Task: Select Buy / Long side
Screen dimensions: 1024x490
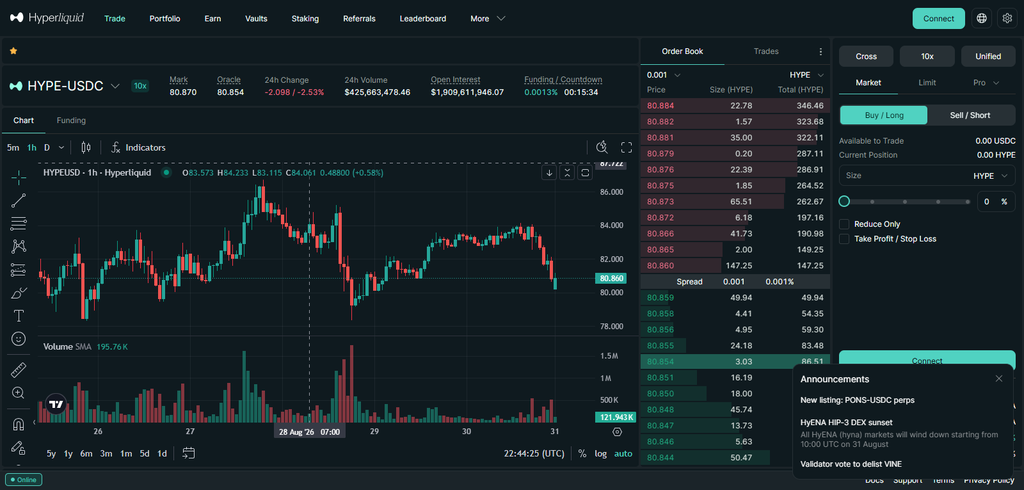Action: click(884, 115)
